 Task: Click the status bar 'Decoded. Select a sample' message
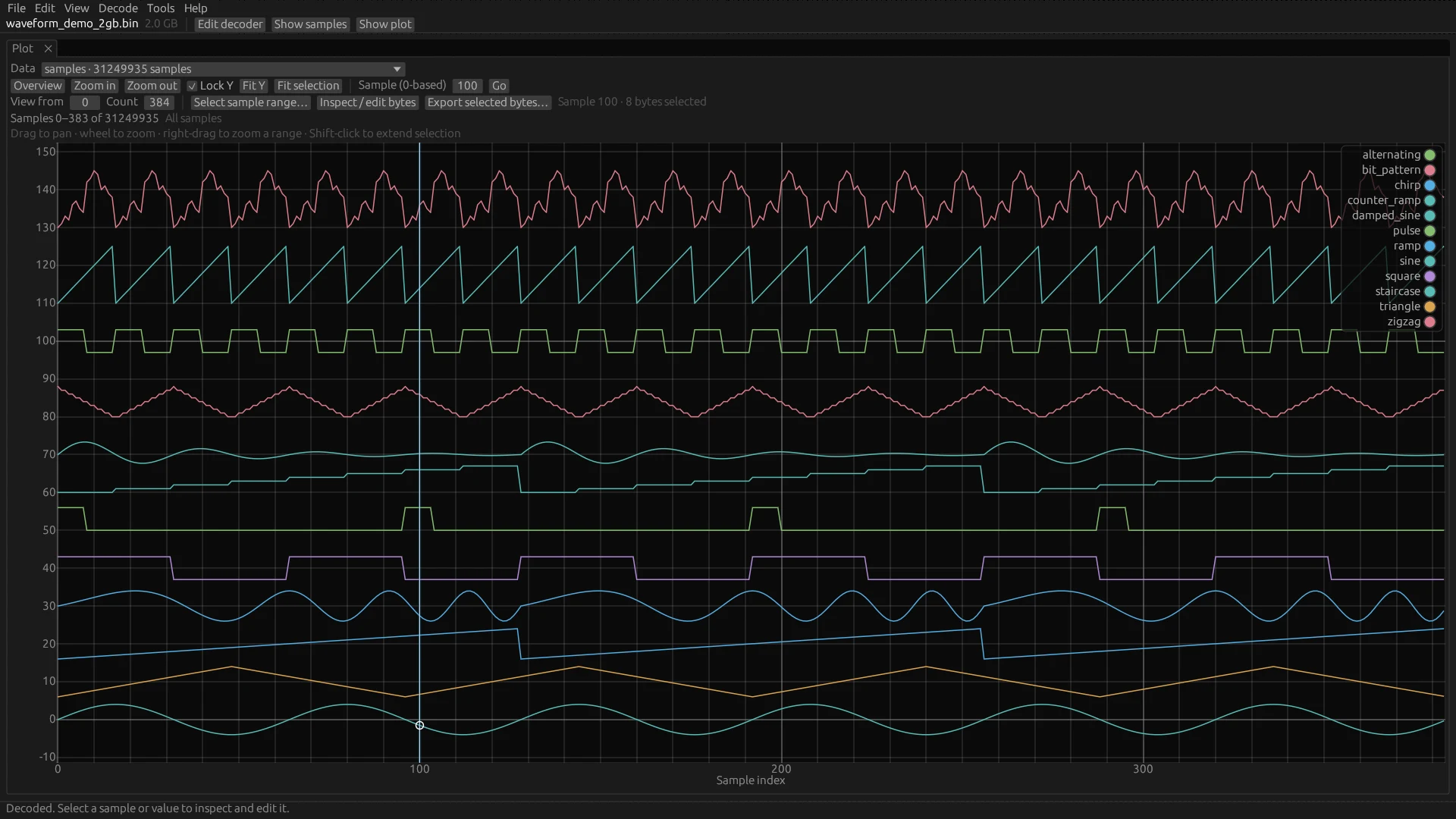147,808
